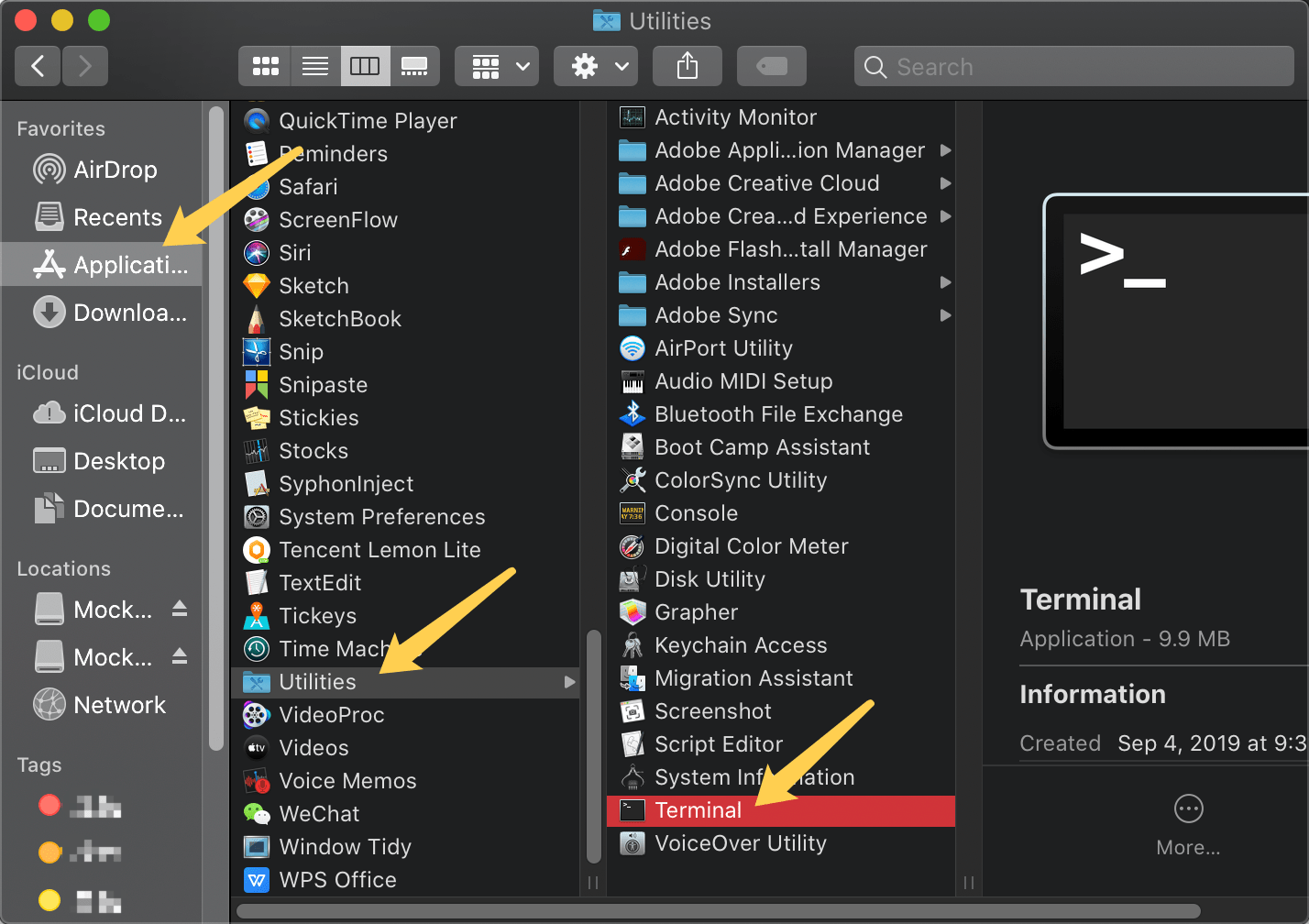The image size is (1309, 924).
Task: Open Downloads in the sidebar
Action: [x=101, y=313]
